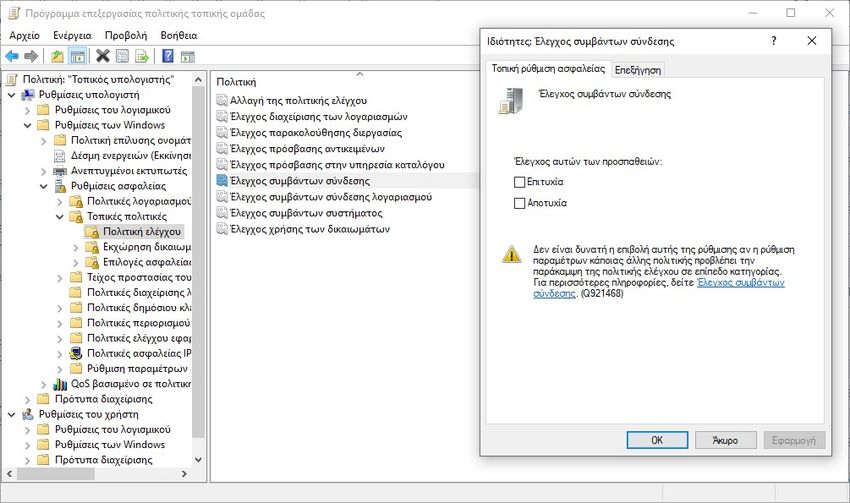Click the tree pane vertical scroll down arrow
Image resolution: width=850 pixels, height=503 pixels.
click(198, 460)
